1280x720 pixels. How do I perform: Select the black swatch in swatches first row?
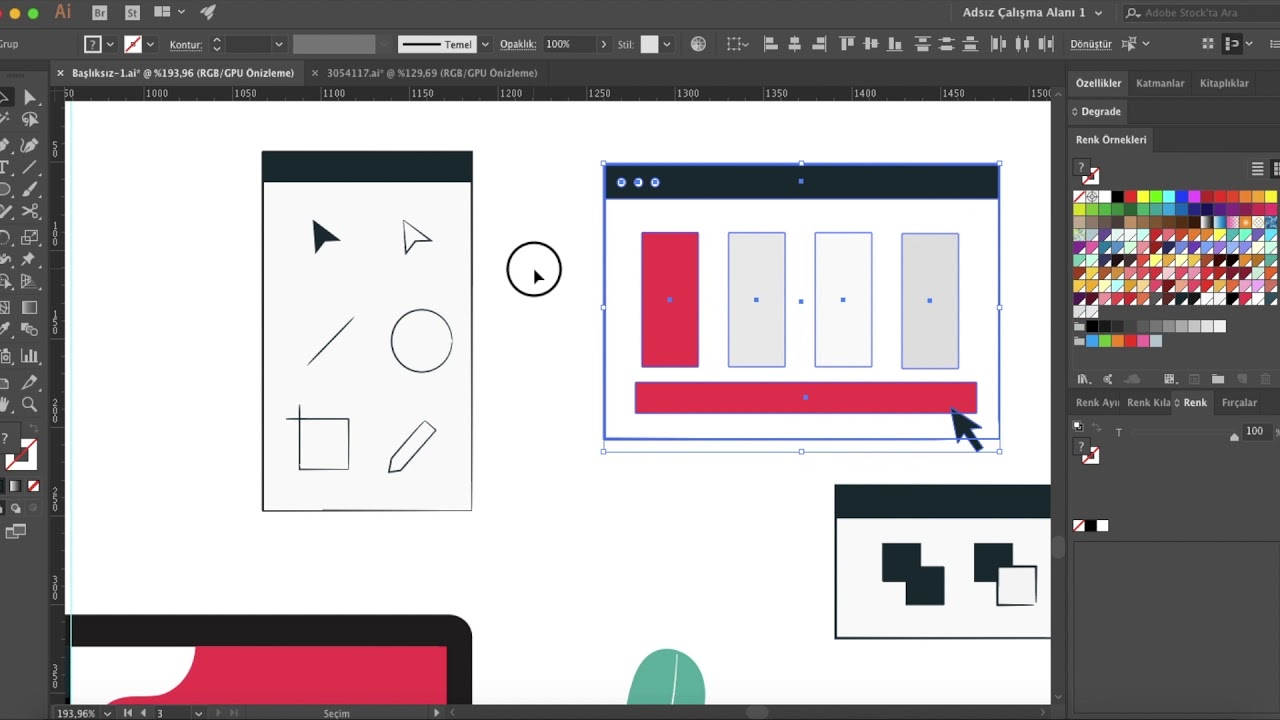[1117, 197]
